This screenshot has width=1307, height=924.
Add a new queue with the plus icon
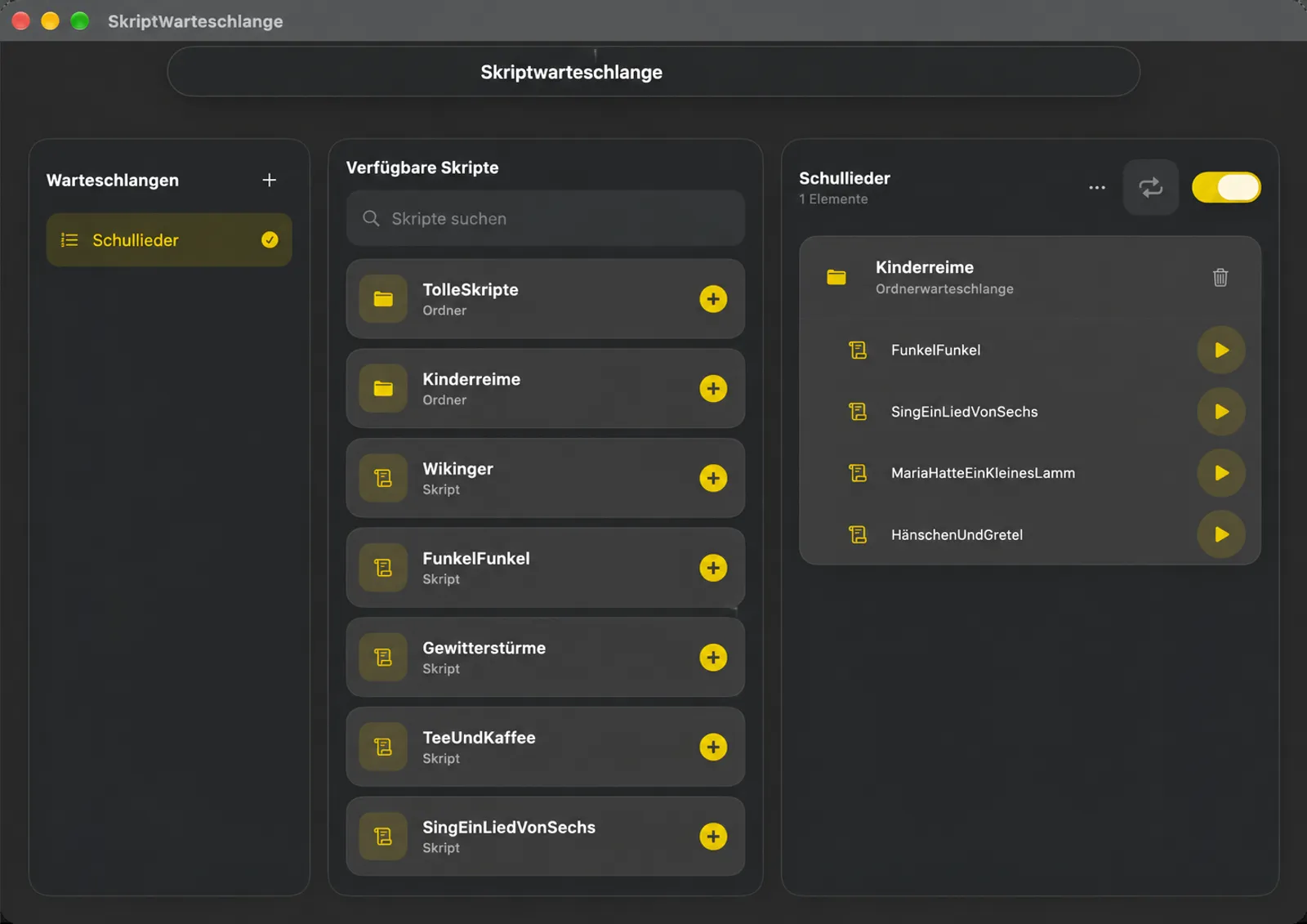coord(269,180)
